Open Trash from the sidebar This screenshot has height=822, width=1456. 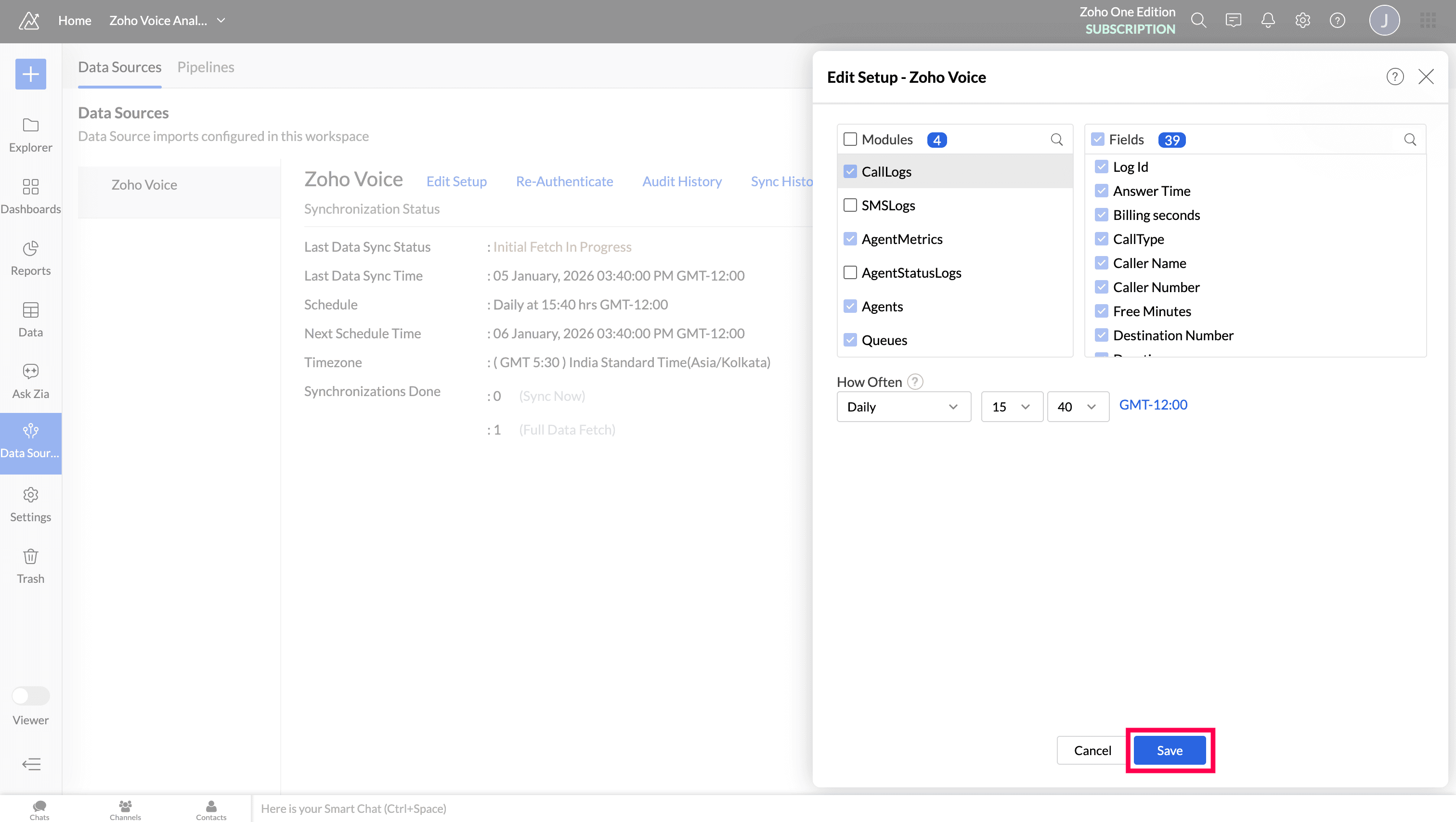[x=30, y=565]
